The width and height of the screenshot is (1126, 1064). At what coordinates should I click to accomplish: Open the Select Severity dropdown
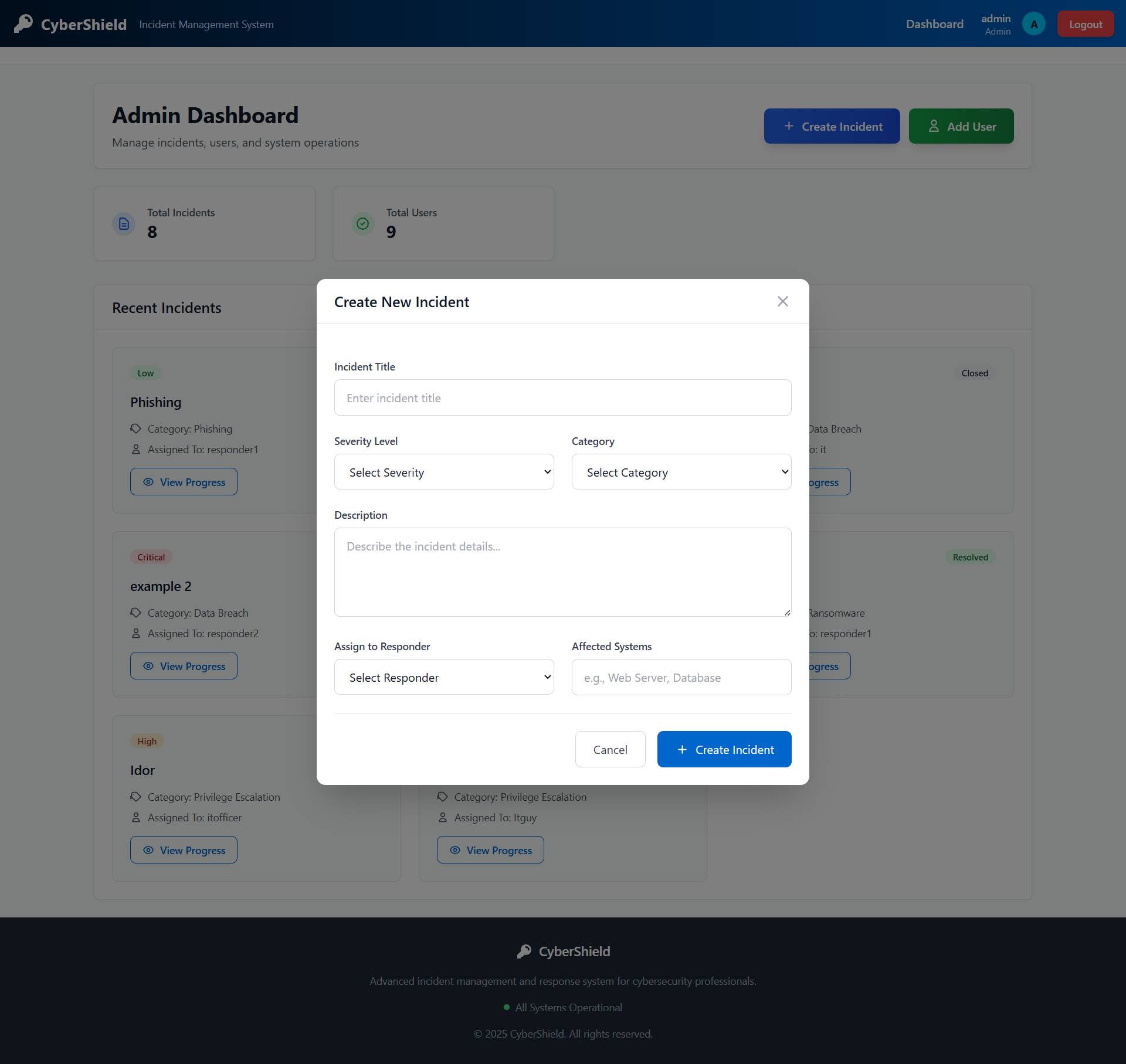444,472
